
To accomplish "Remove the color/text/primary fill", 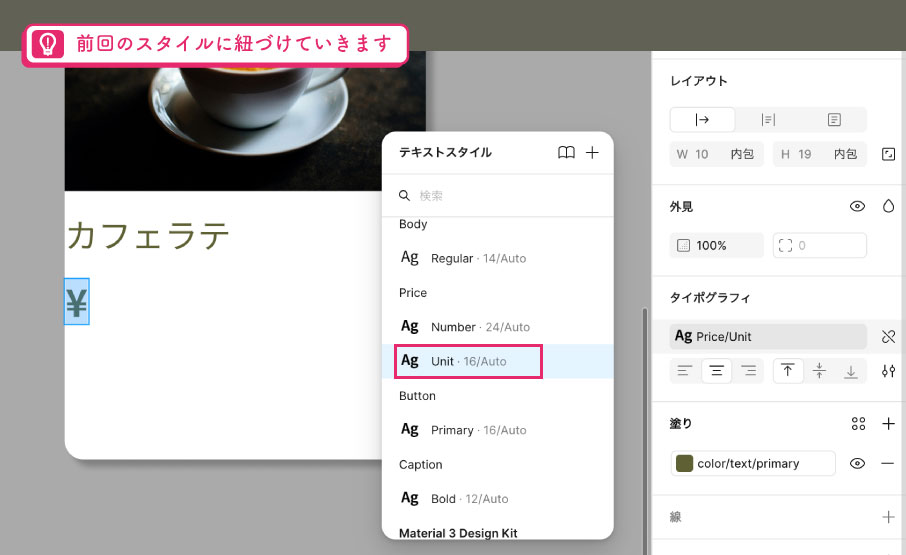I will [x=889, y=463].
